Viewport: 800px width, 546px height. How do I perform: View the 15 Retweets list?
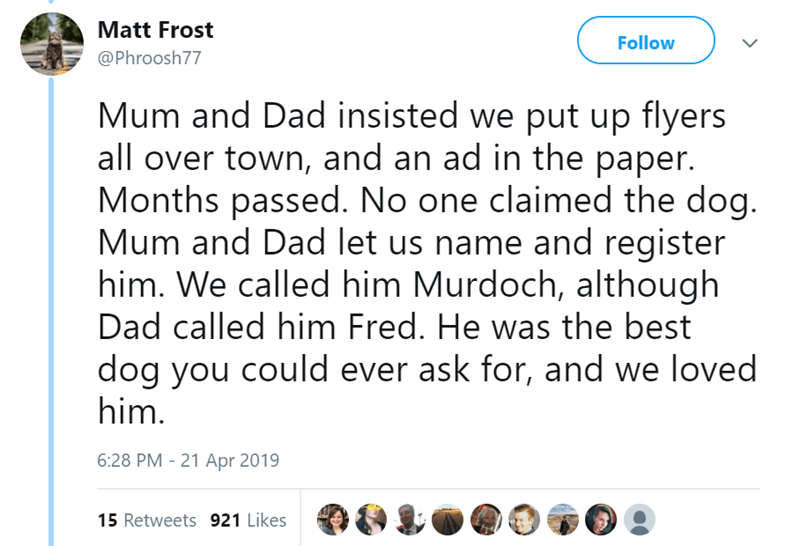pyautogui.click(x=147, y=520)
